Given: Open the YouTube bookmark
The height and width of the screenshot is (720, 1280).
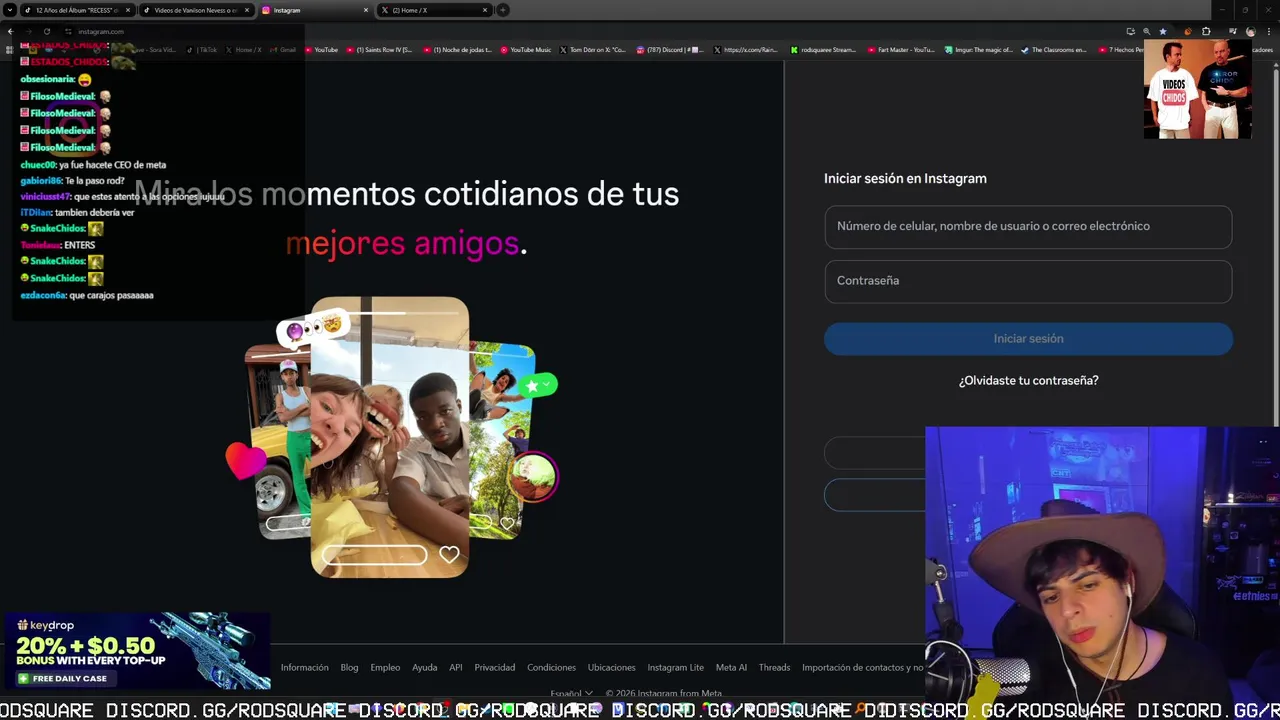Looking at the screenshot, I should click(321, 49).
